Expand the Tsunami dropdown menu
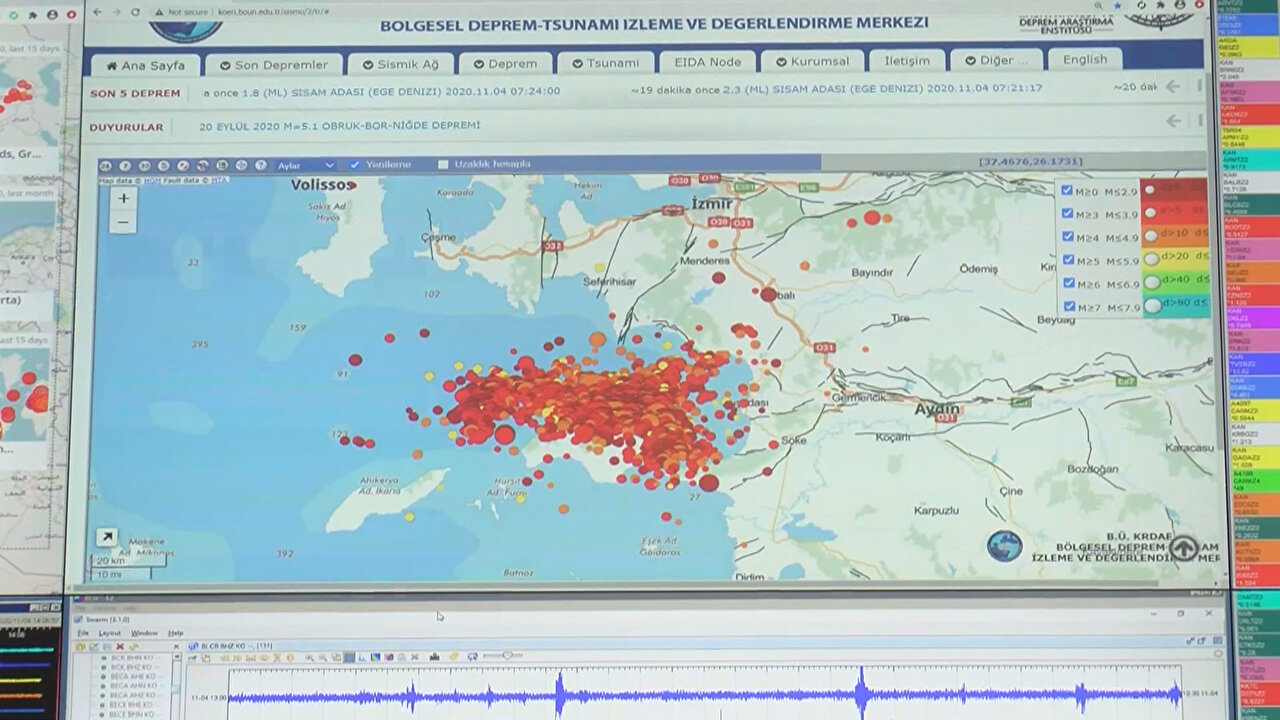 click(605, 62)
